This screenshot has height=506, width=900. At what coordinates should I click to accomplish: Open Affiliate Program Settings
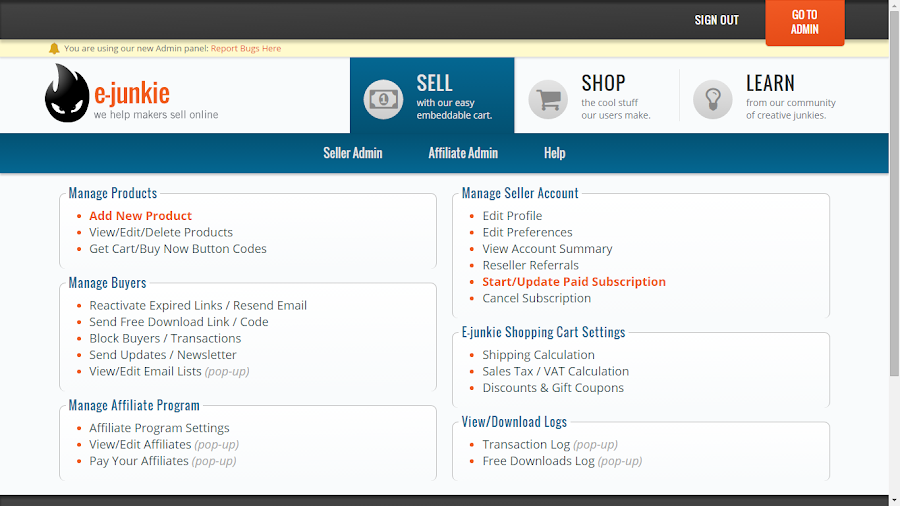pyautogui.click(x=159, y=428)
